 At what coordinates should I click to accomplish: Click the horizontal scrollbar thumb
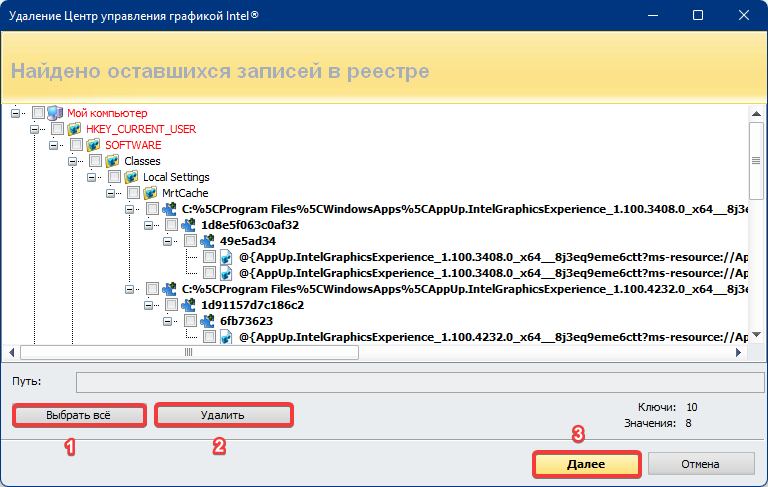189,352
